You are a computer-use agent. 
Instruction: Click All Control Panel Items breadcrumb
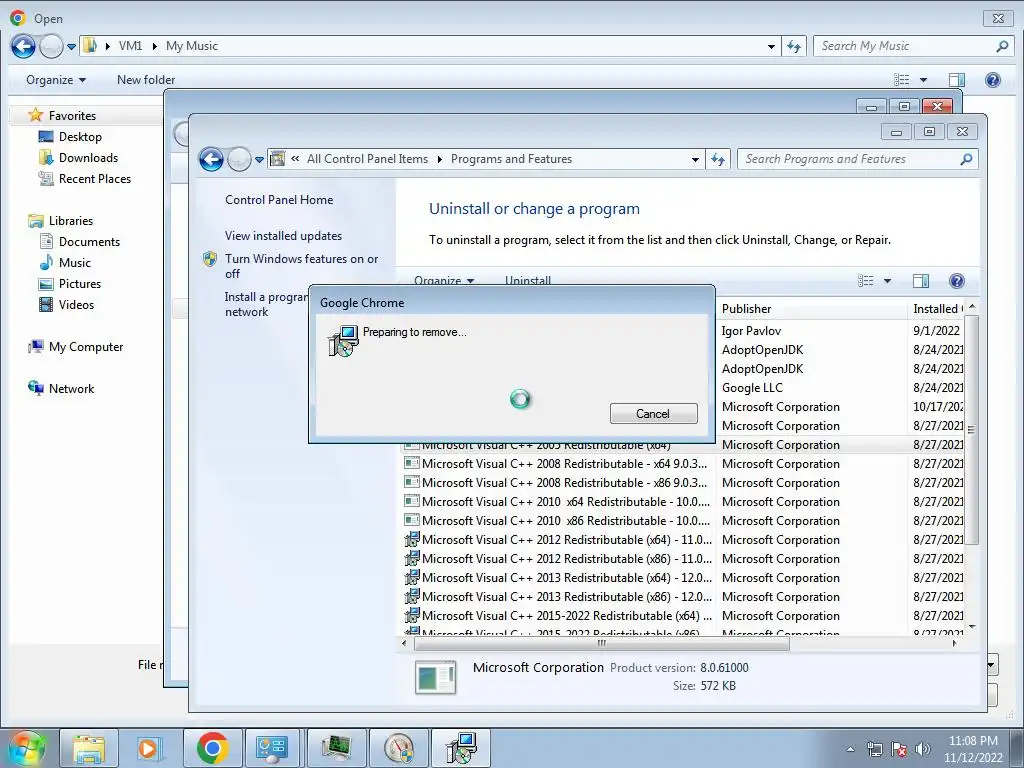[x=367, y=159]
